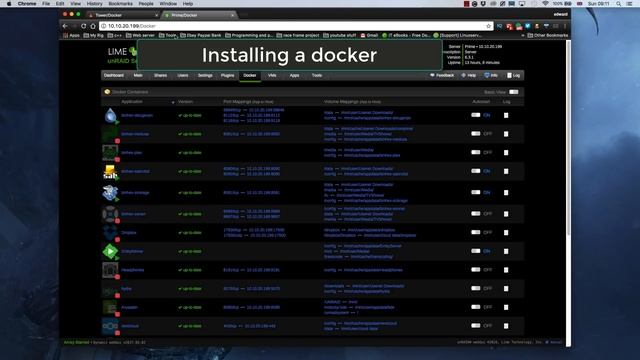Go to the Plugins tab
640x360 pixels.
(x=227, y=76)
